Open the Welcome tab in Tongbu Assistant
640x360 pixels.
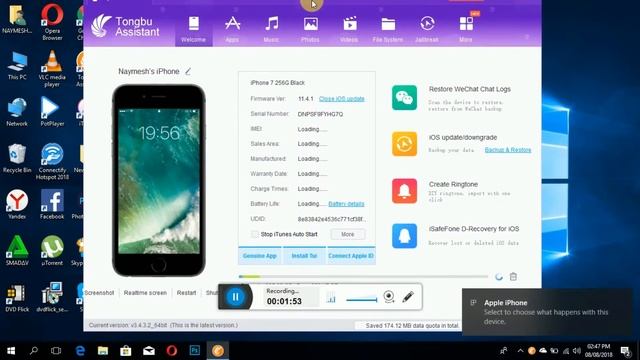pyautogui.click(x=193, y=29)
